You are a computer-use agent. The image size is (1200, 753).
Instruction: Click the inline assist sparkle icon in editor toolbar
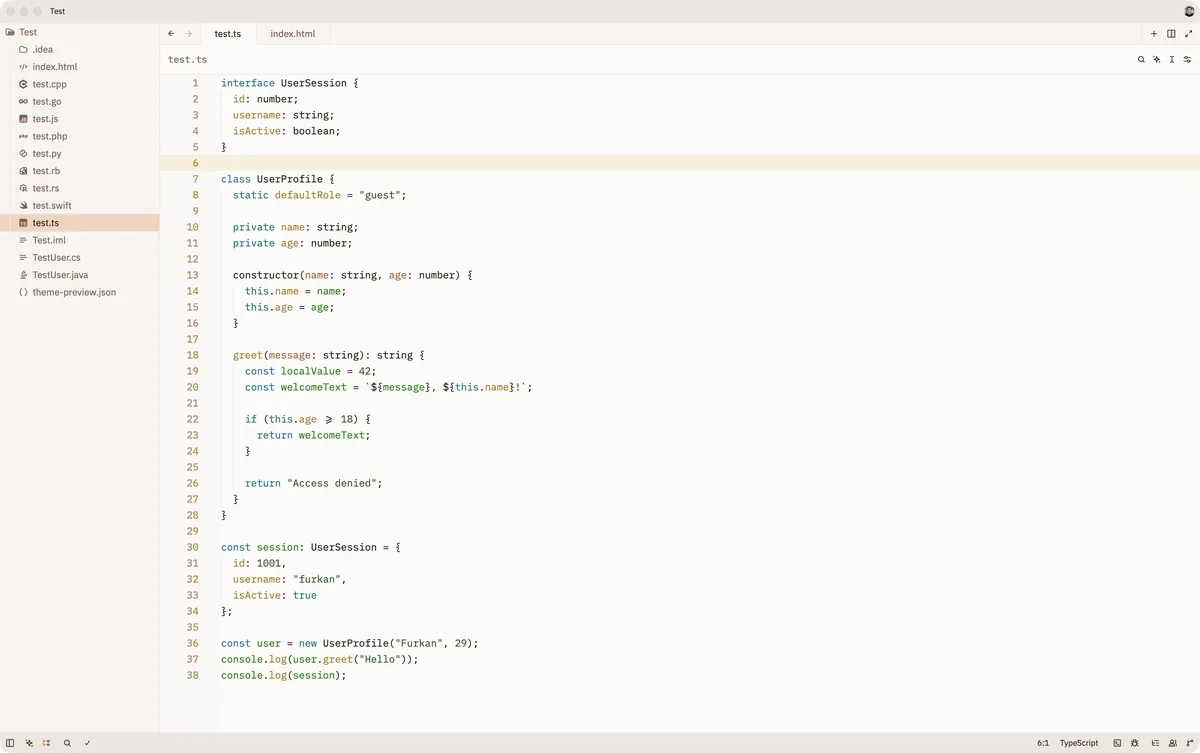pyautogui.click(x=1157, y=59)
